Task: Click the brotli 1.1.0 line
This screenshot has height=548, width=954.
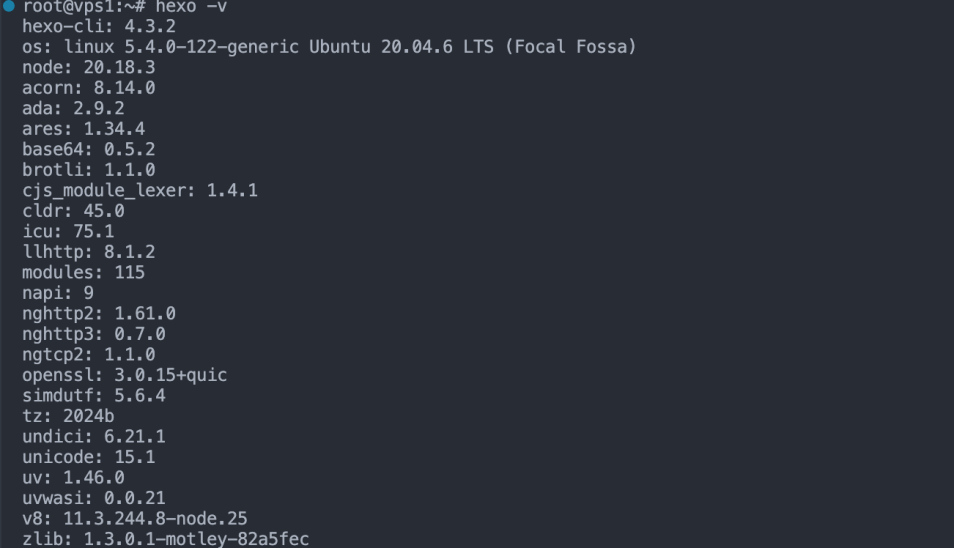Action: pyautogui.click(x=88, y=170)
